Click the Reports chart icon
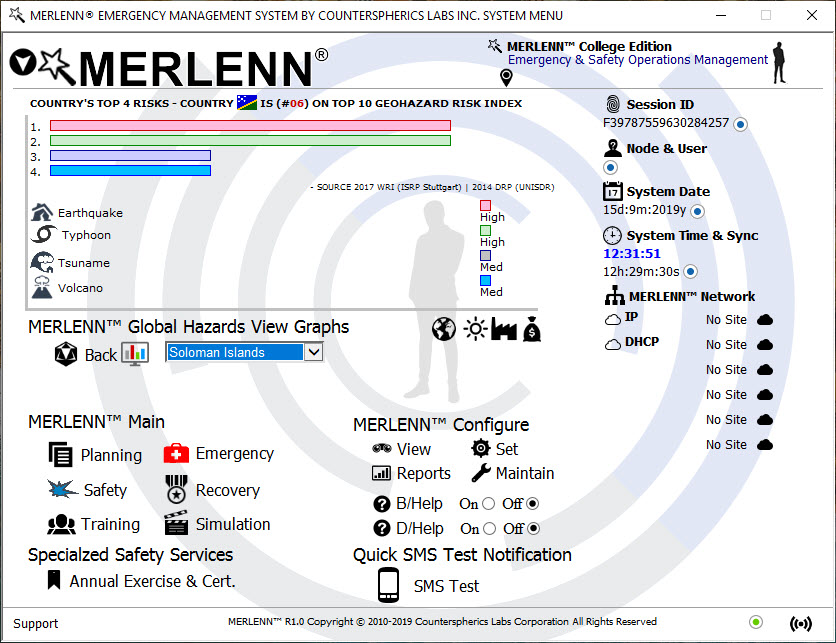The width and height of the screenshot is (836, 643). coord(381,473)
